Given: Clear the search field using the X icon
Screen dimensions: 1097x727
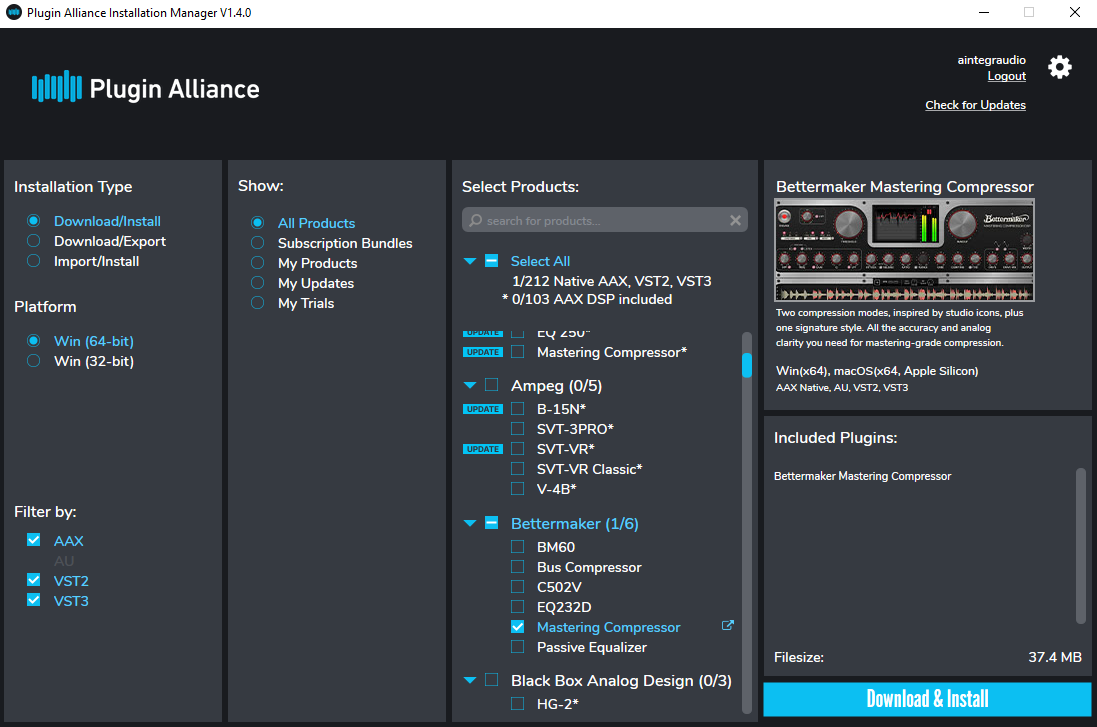Looking at the screenshot, I should coord(735,219).
